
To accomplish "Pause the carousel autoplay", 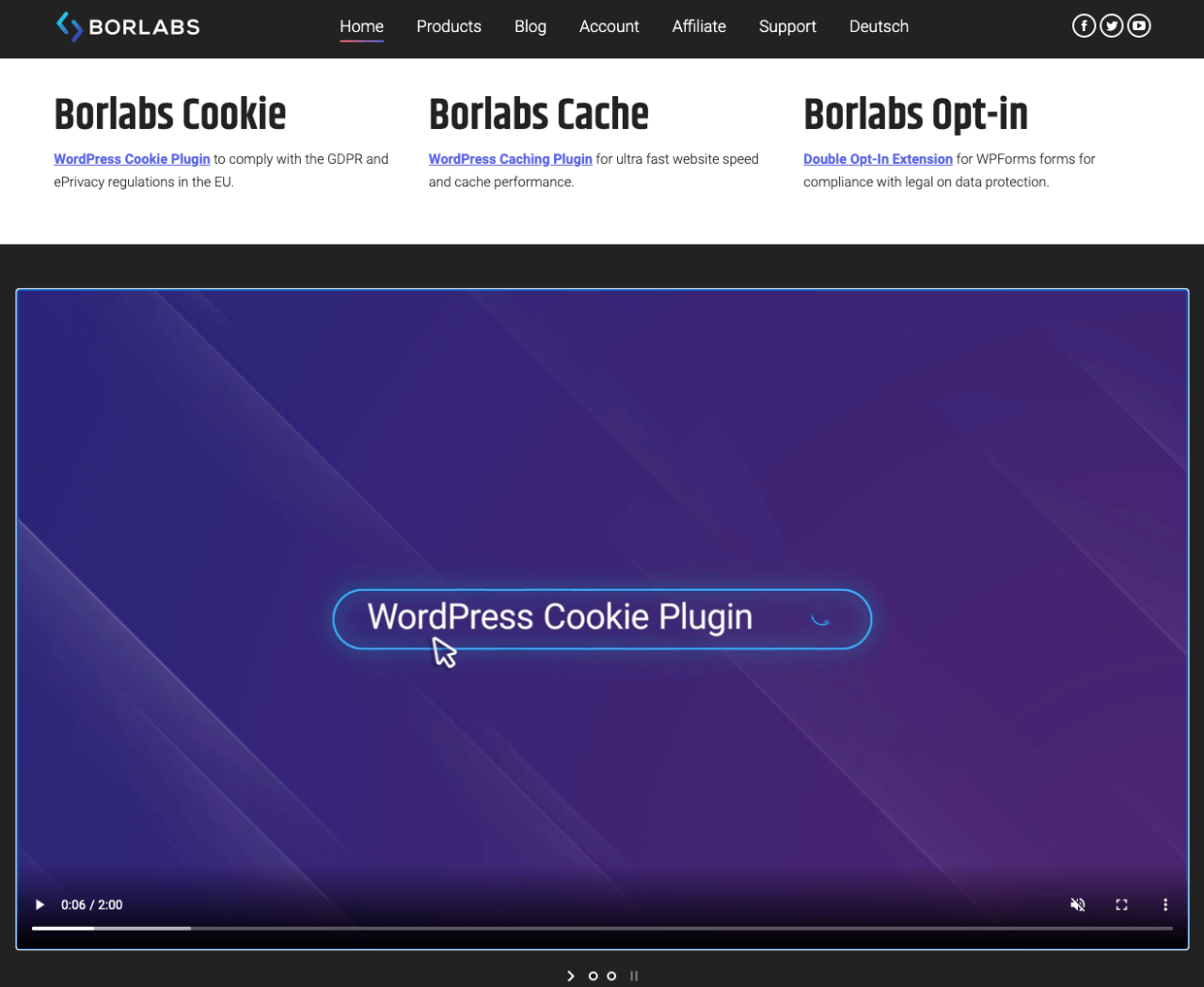I will point(633,976).
